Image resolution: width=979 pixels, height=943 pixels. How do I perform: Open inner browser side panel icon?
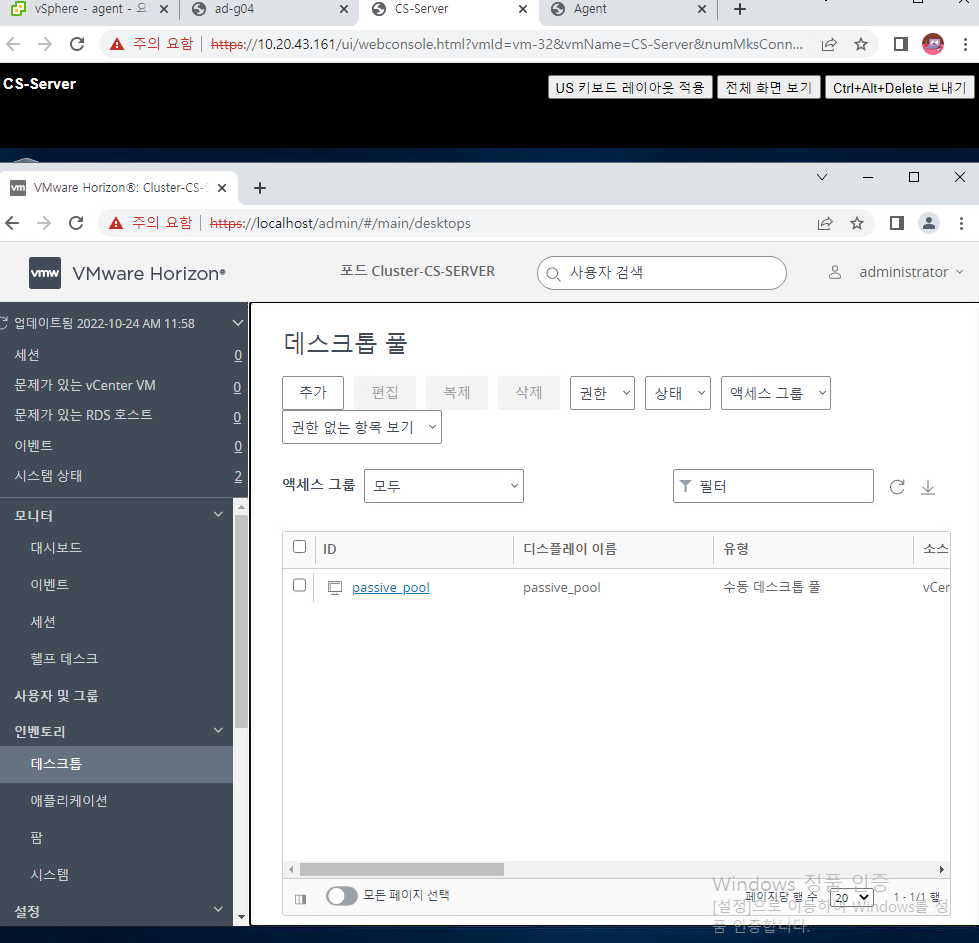[x=897, y=223]
